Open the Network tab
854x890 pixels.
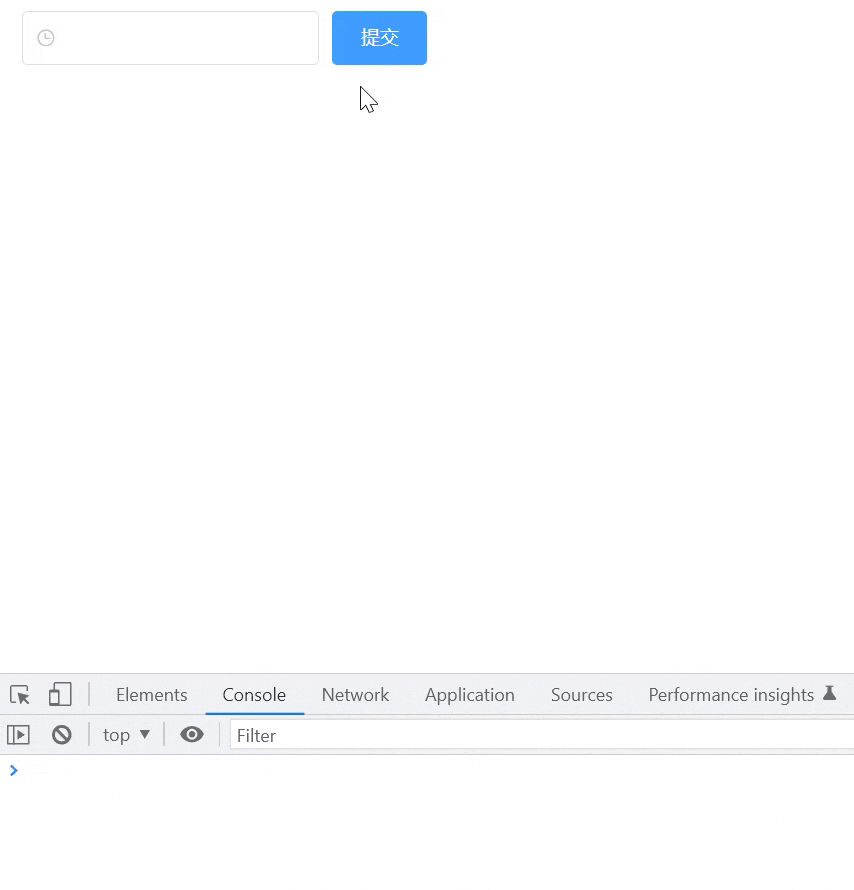coord(355,695)
